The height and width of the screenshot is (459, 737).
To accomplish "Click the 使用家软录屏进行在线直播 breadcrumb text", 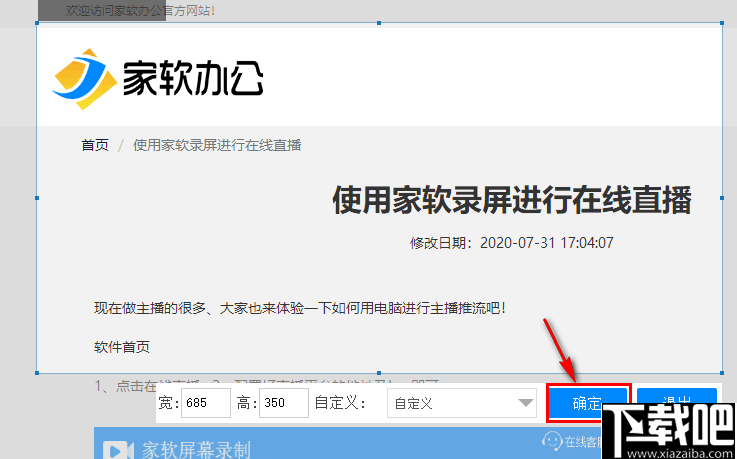I will [217, 145].
